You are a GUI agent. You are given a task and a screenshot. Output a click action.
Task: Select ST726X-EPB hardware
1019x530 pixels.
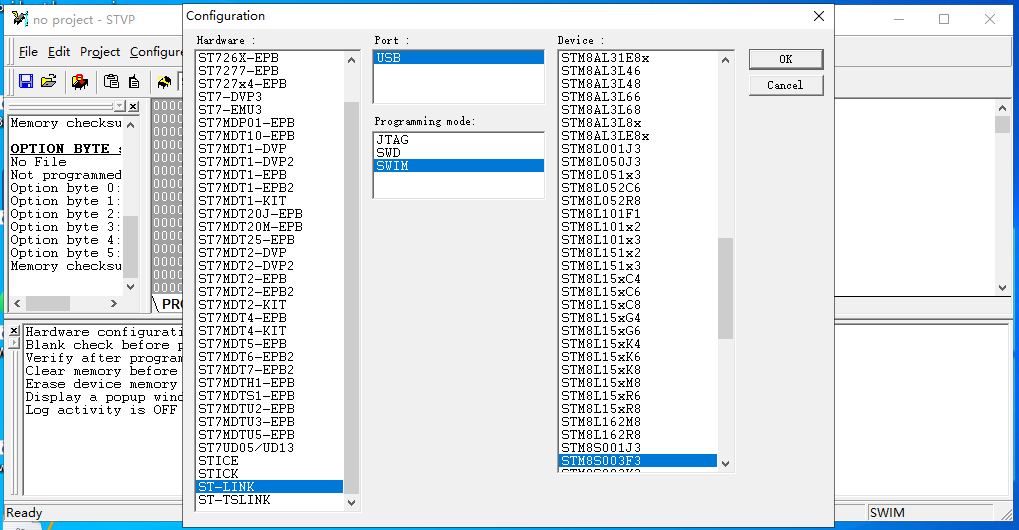[x=270, y=58]
